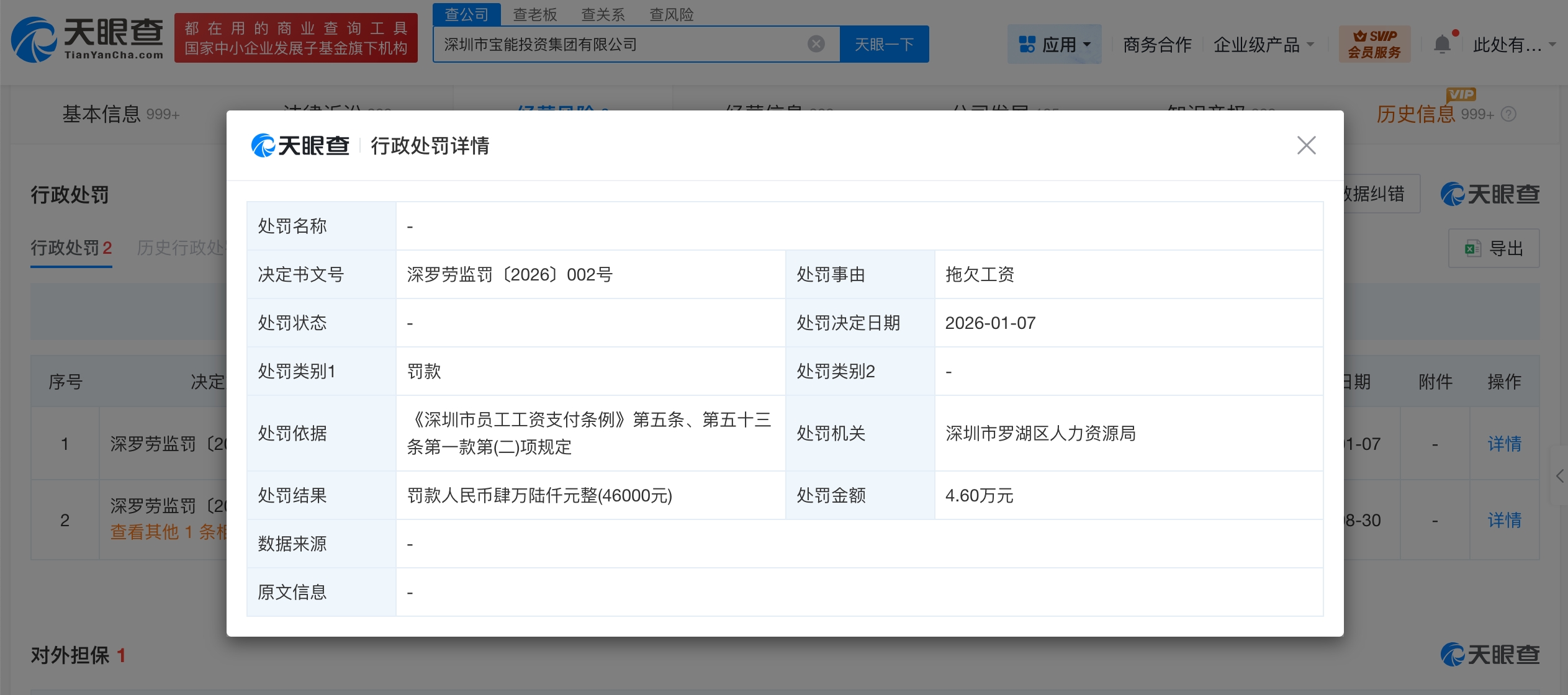1568x695 pixels.
Task: Click the 天眼查 logo in dialog header
Action: coord(300,146)
